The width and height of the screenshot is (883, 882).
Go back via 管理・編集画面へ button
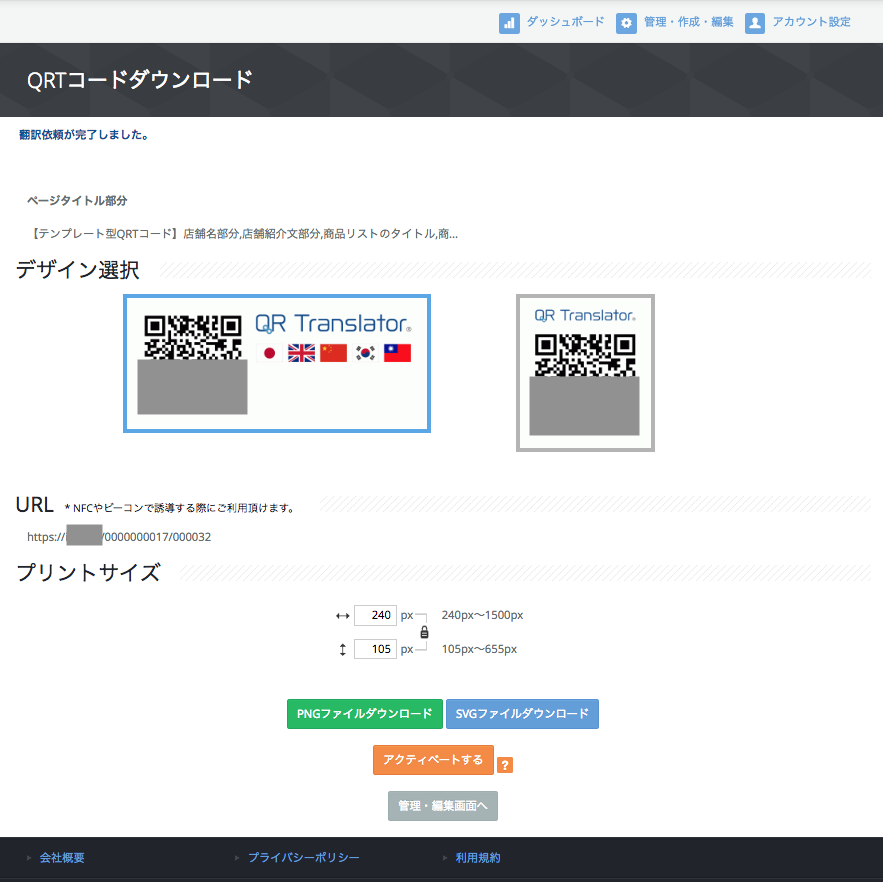click(443, 806)
